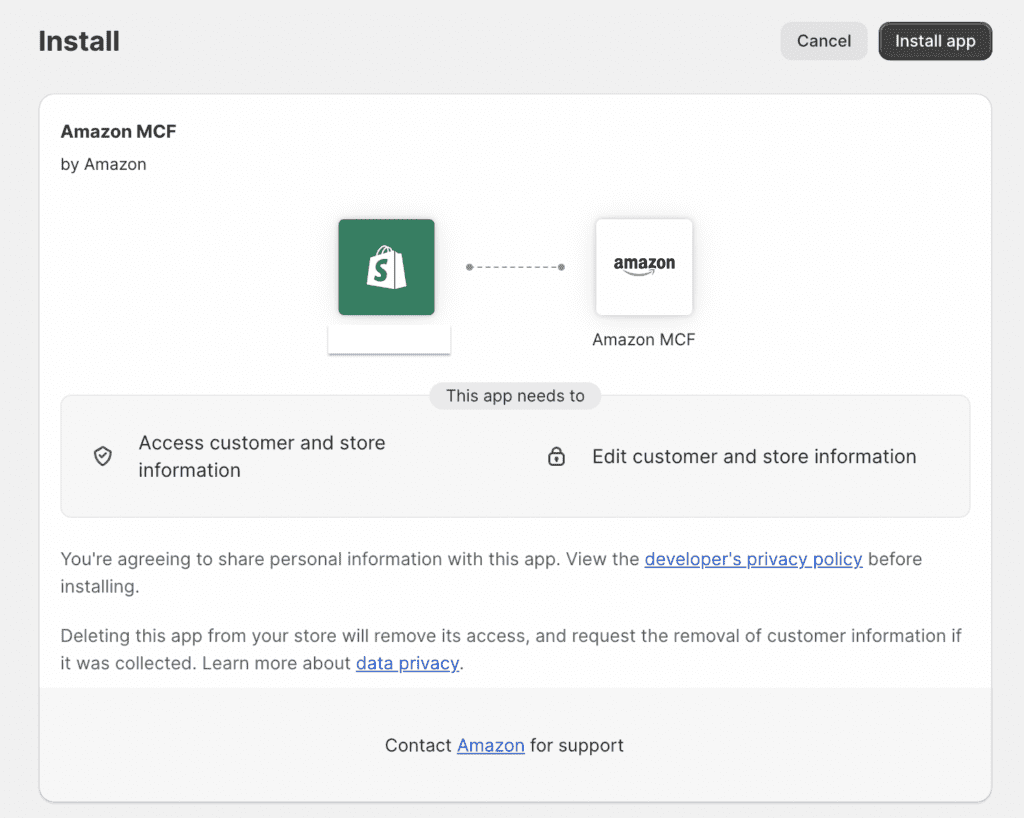
Task: Click the dashed connector between the two icons
Action: click(515, 267)
